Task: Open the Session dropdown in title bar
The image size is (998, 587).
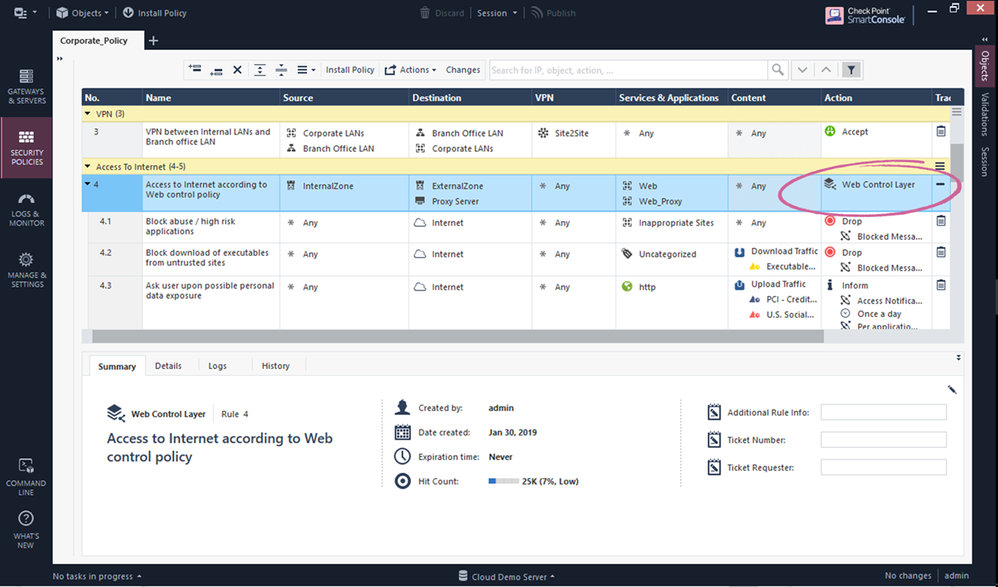Action: (x=497, y=13)
